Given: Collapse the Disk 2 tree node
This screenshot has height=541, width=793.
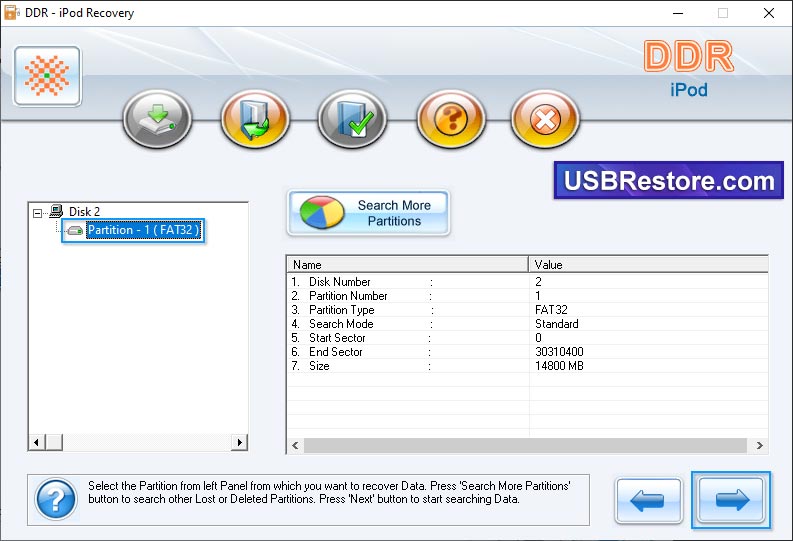Looking at the screenshot, I should 37,213.
